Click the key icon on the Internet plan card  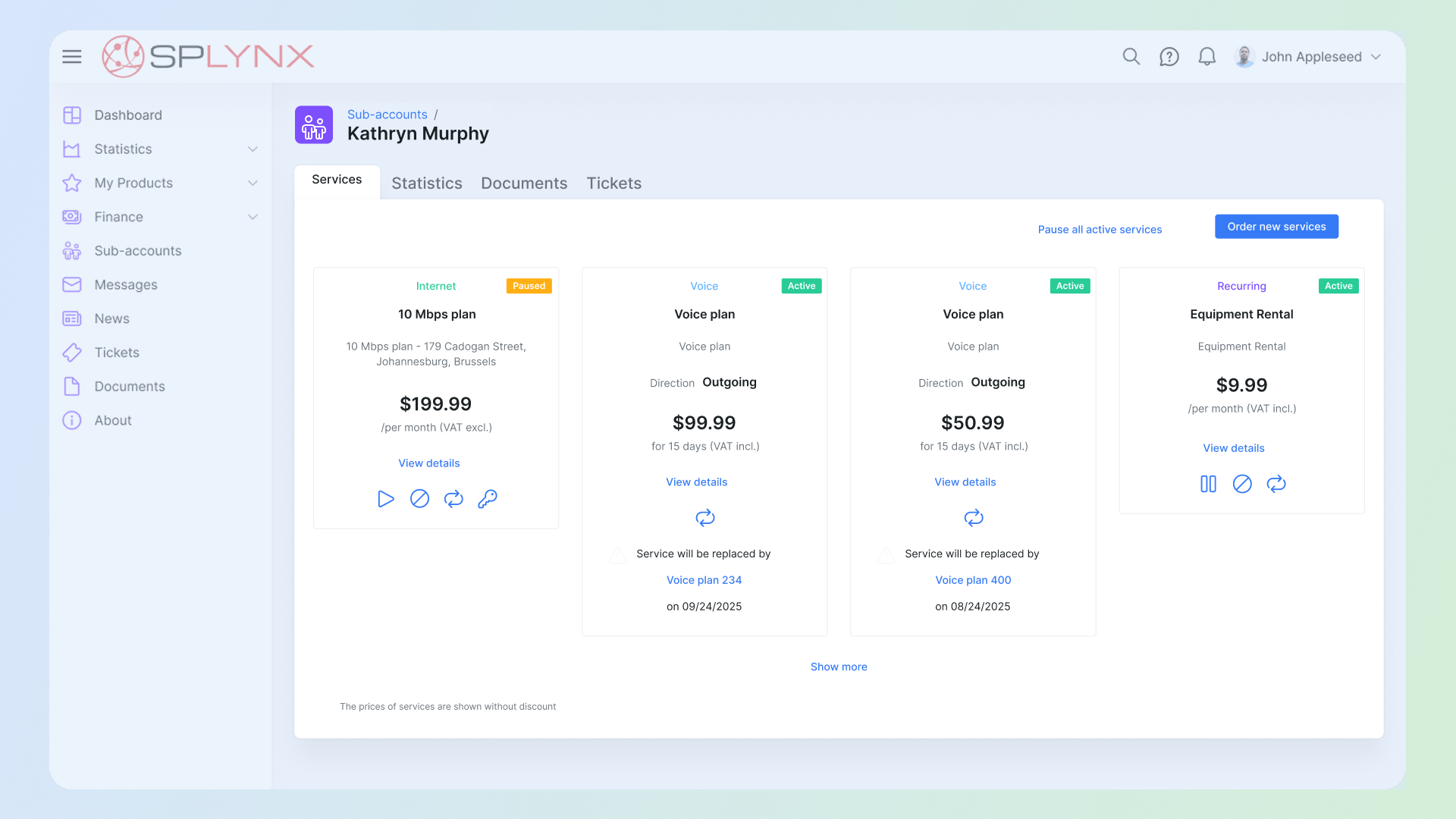[487, 498]
